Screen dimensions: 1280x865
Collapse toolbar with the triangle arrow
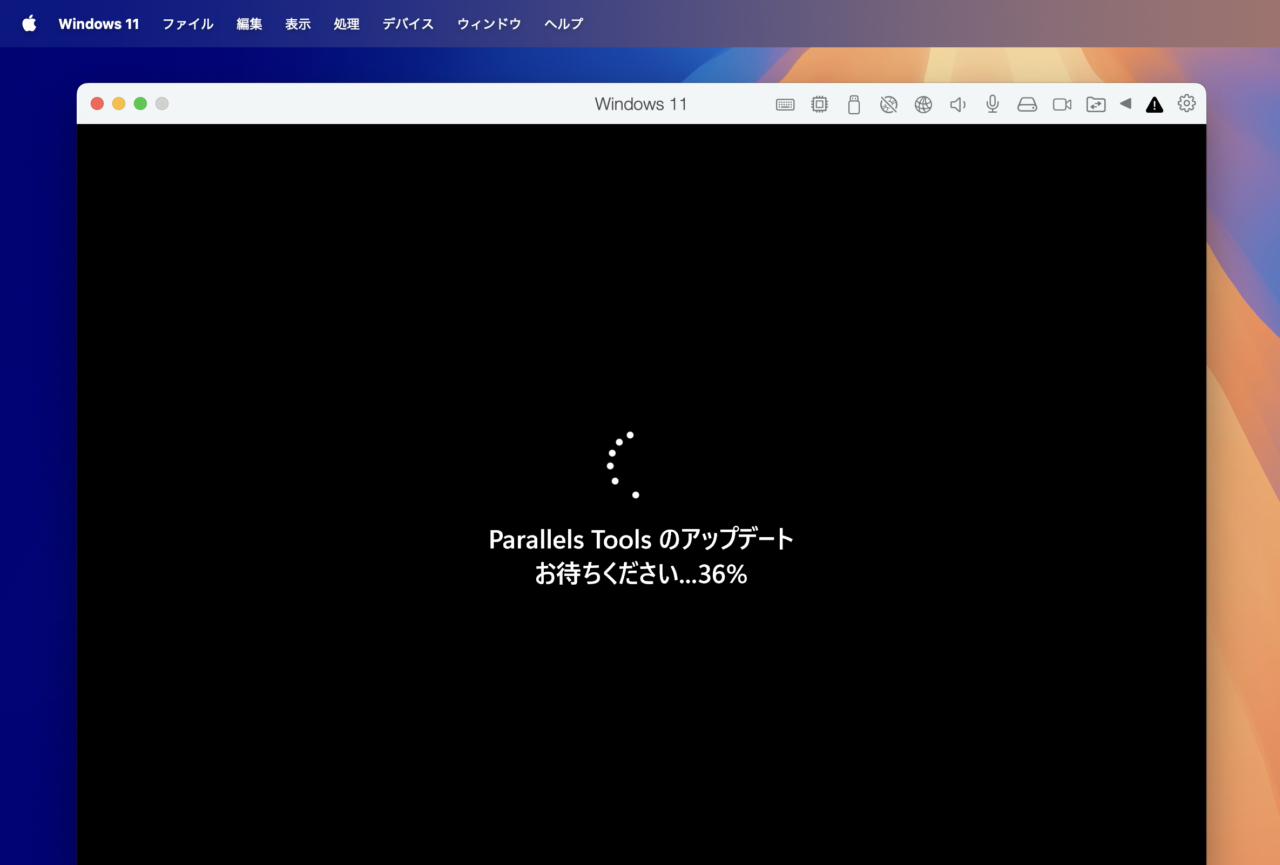click(1125, 103)
